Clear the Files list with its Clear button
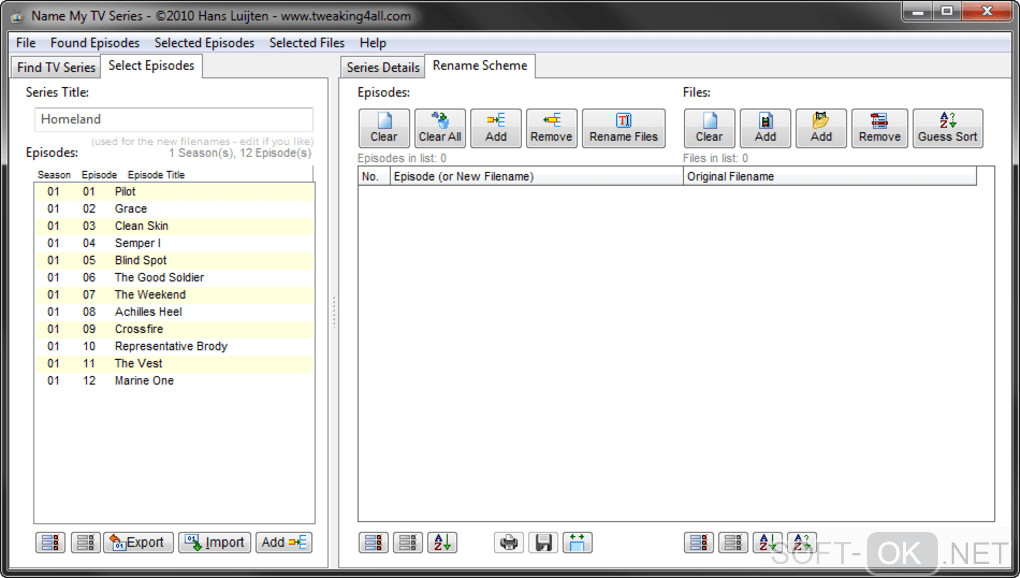 709,128
